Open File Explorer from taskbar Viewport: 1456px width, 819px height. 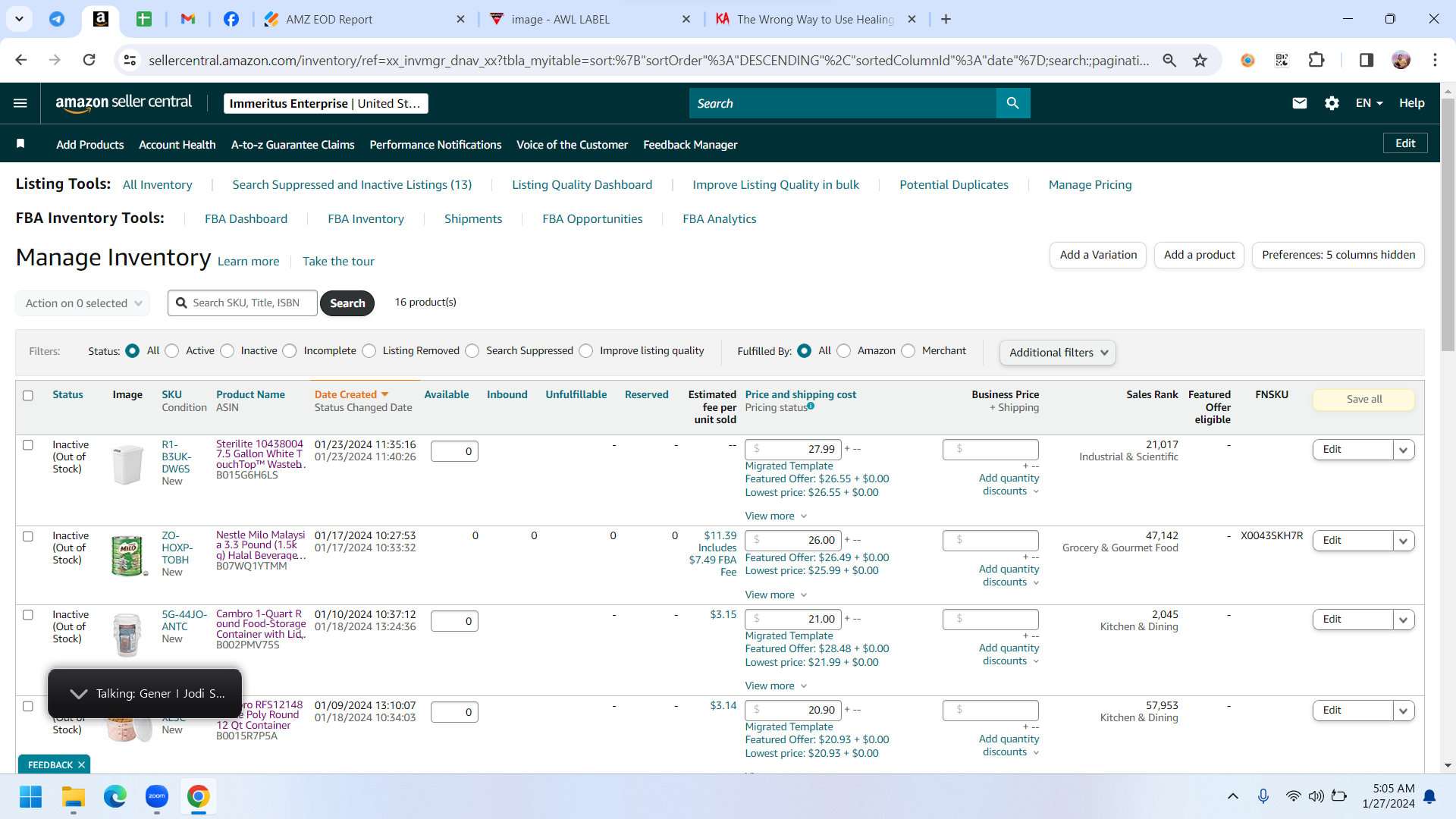[x=73, y=797]
